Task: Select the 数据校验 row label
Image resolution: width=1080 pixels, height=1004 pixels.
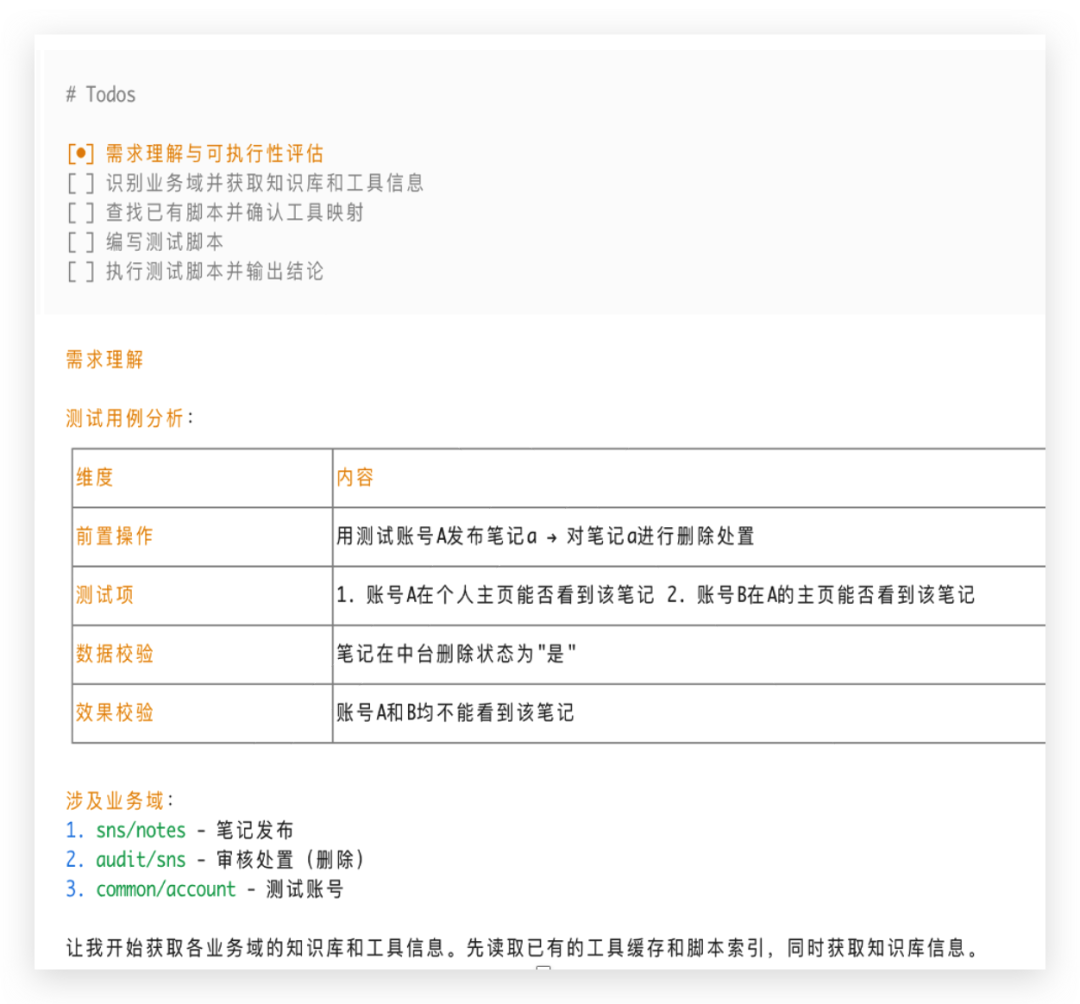Action: 114,653
